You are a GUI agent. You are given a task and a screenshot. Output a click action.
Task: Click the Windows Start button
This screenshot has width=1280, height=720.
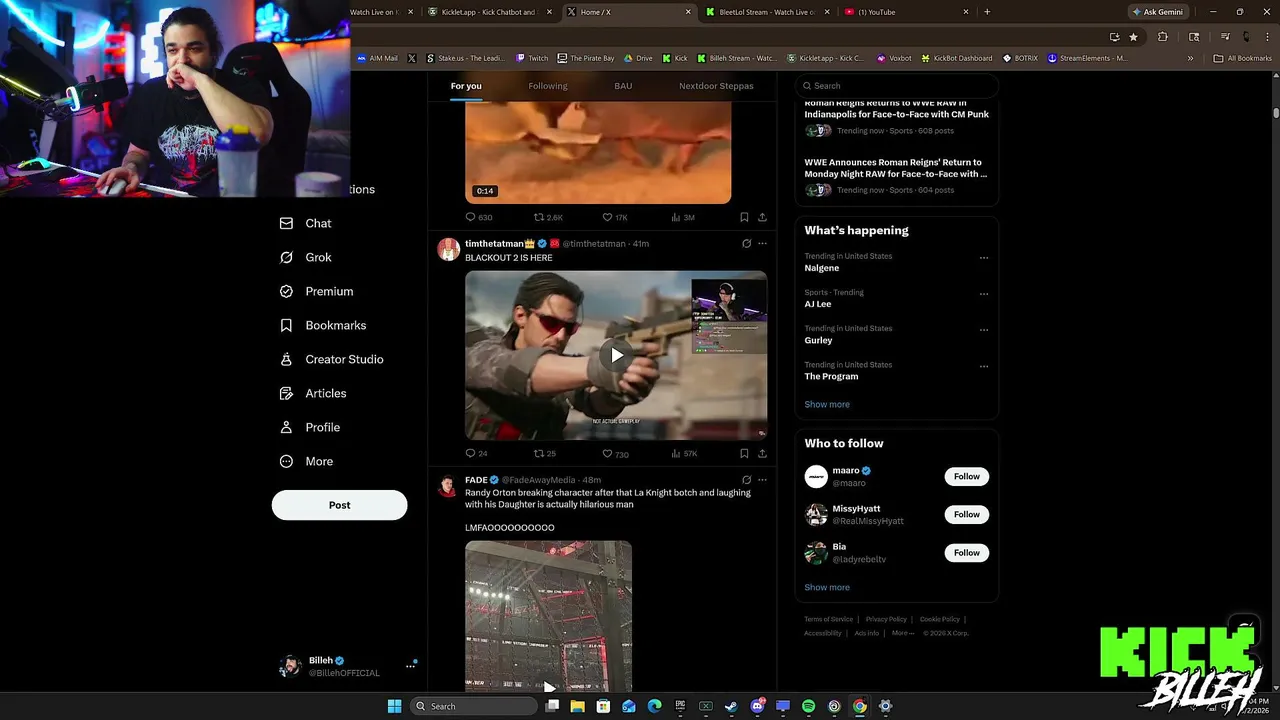click(394, 706)
